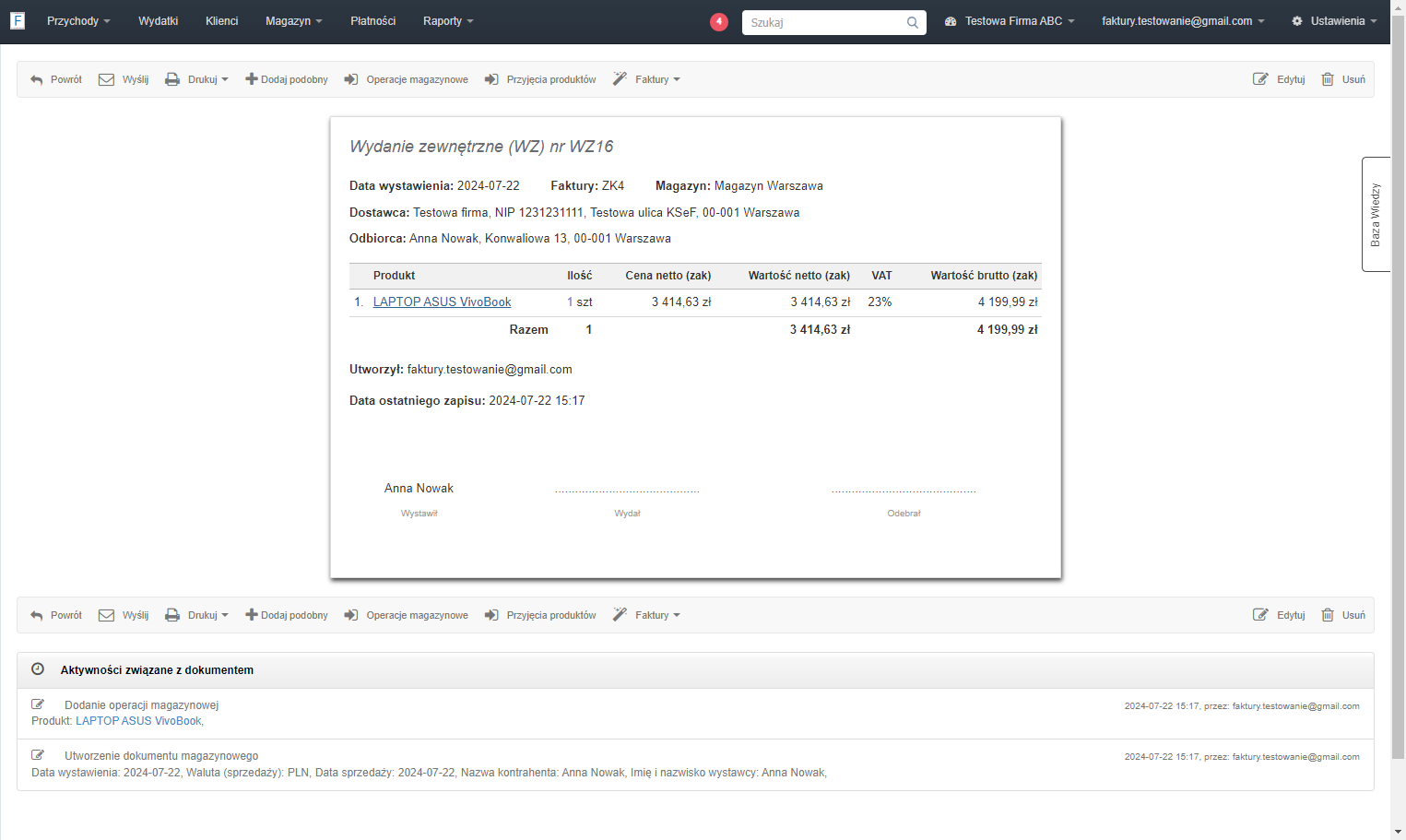
Task: Click the envelope icon beside top Wyślij
Action: pyautogui.click(x=107, y=79)
